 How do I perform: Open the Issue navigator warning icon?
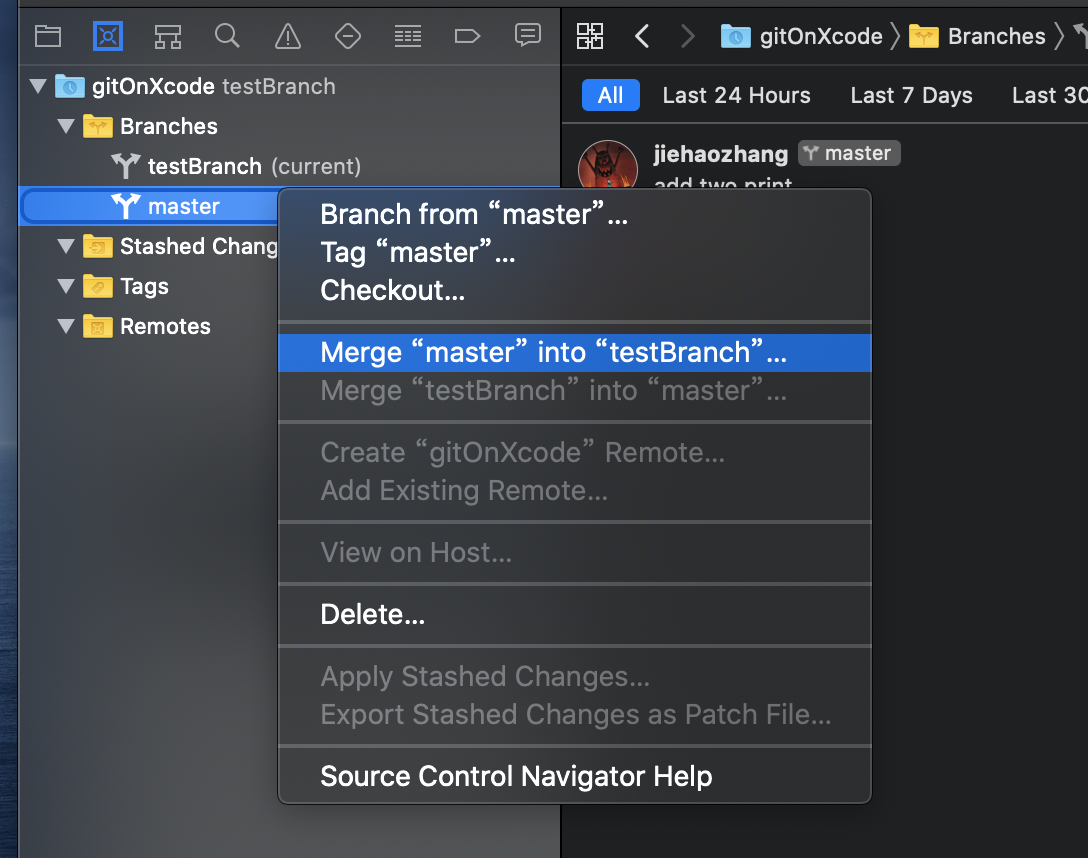(288, 36)
